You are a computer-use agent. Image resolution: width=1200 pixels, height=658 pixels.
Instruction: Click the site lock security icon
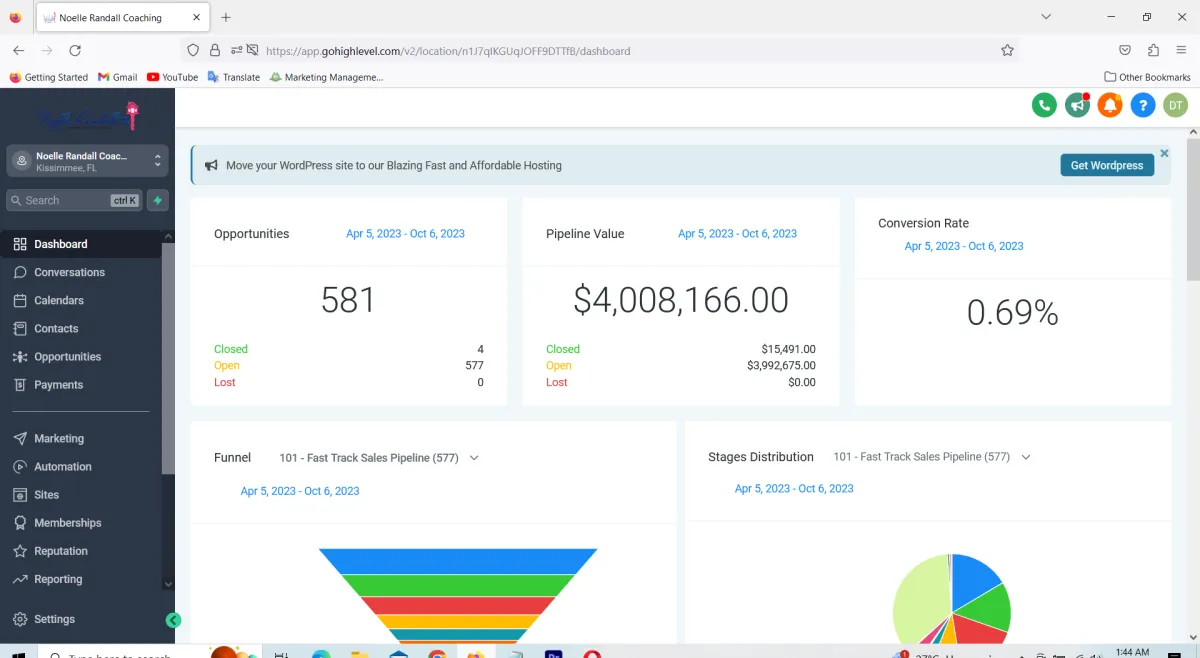[215, 50]
